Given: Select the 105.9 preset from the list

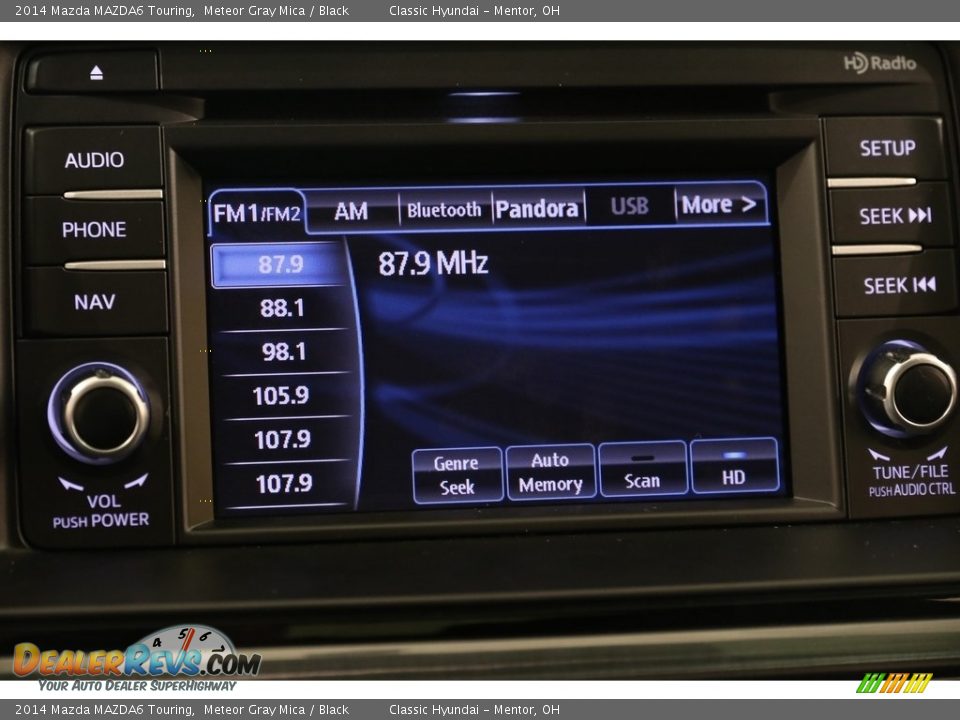Looking at the screenshot, I should click(x=280, y=394).
